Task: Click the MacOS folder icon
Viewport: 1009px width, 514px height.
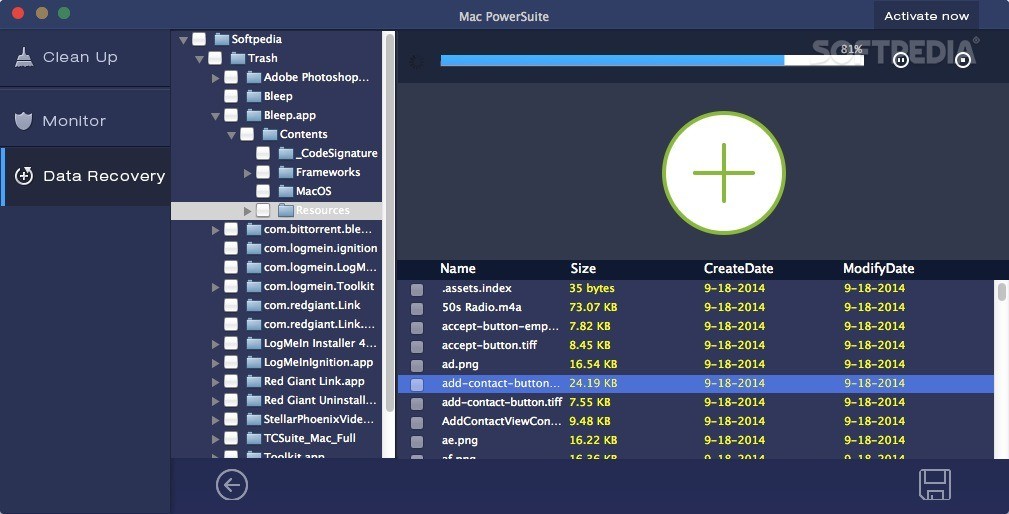Action: (286, 191)
